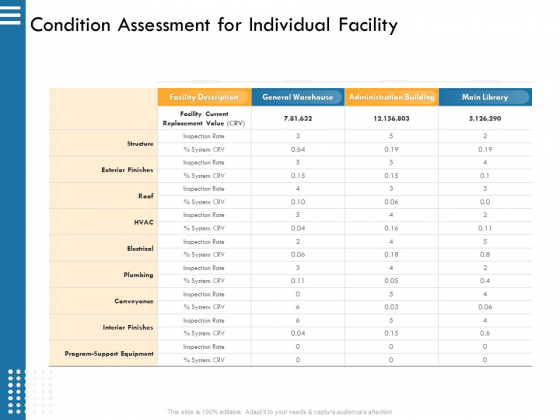The height and width of the screenshot is (420, 560).
Task: Select the Structure CRV cell 0.64
Action: [298, 150]
